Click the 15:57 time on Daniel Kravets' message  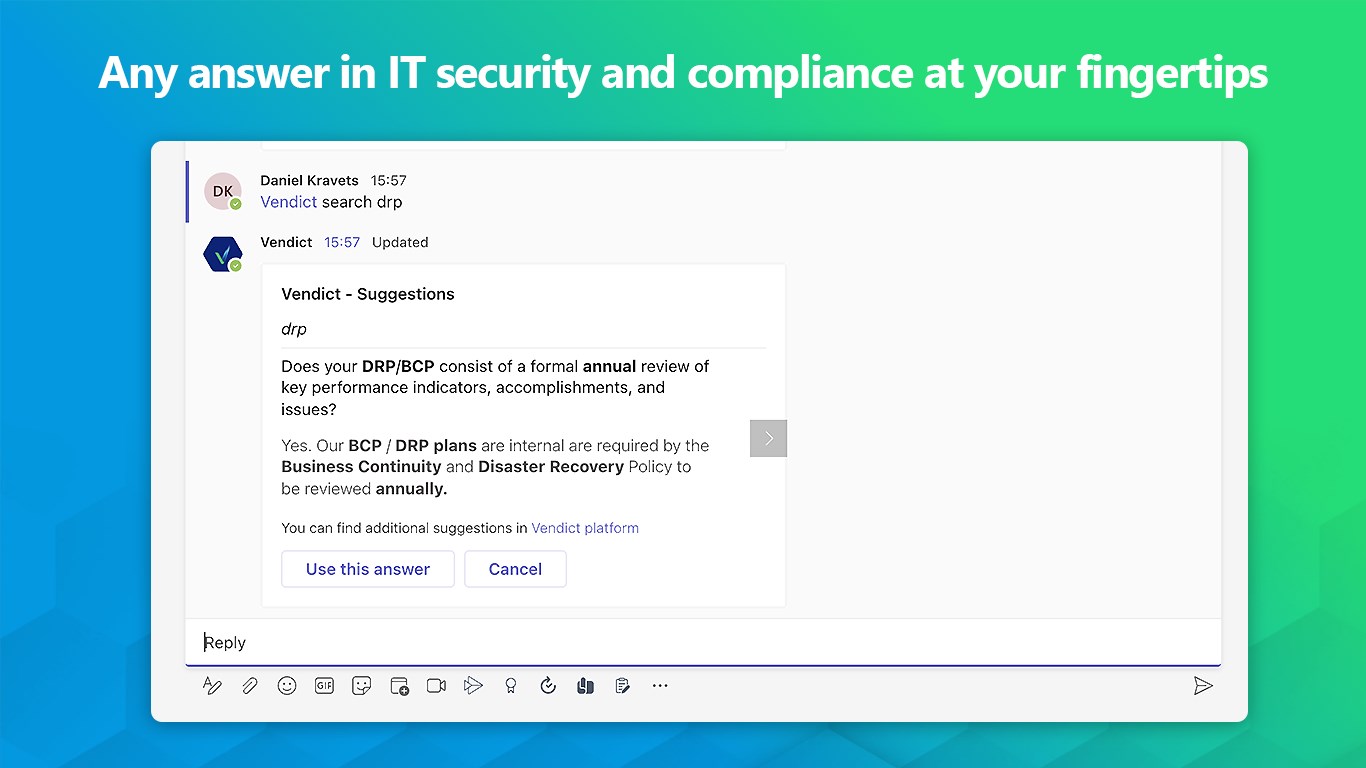point(389,180)
